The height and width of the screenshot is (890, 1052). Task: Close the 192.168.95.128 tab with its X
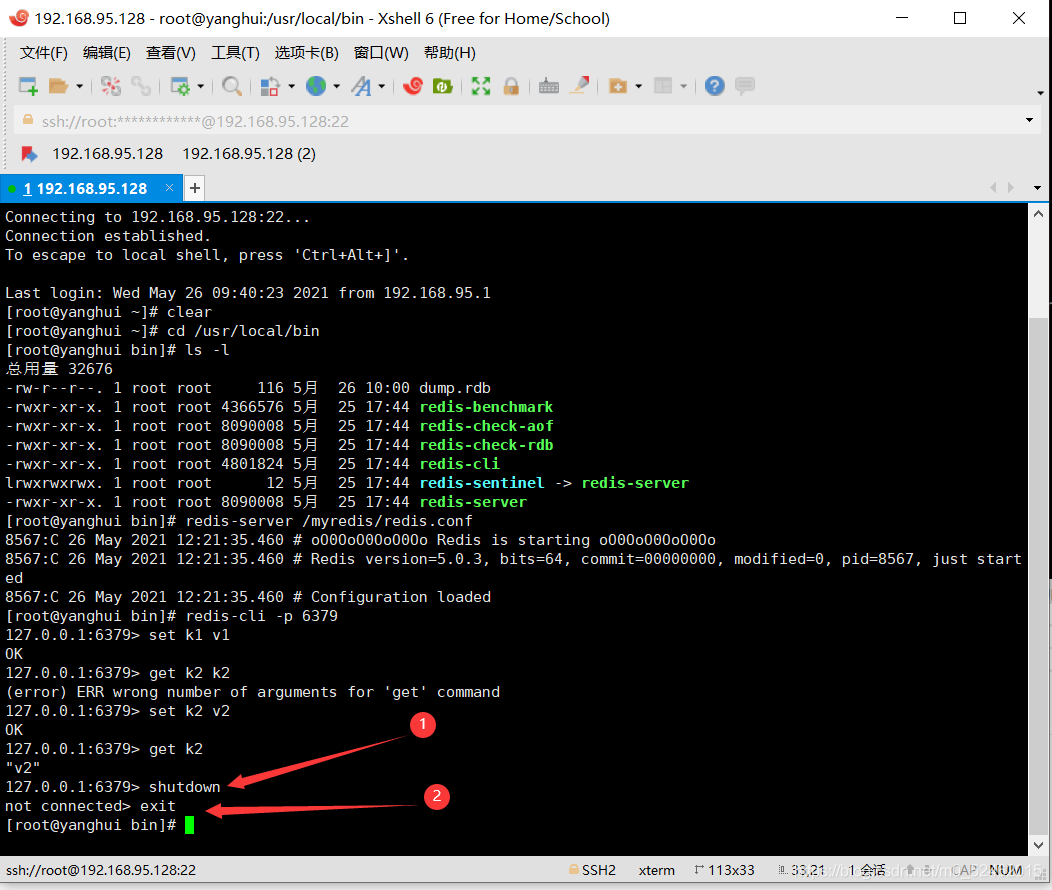pyautogui.click(x=169, y=188)
